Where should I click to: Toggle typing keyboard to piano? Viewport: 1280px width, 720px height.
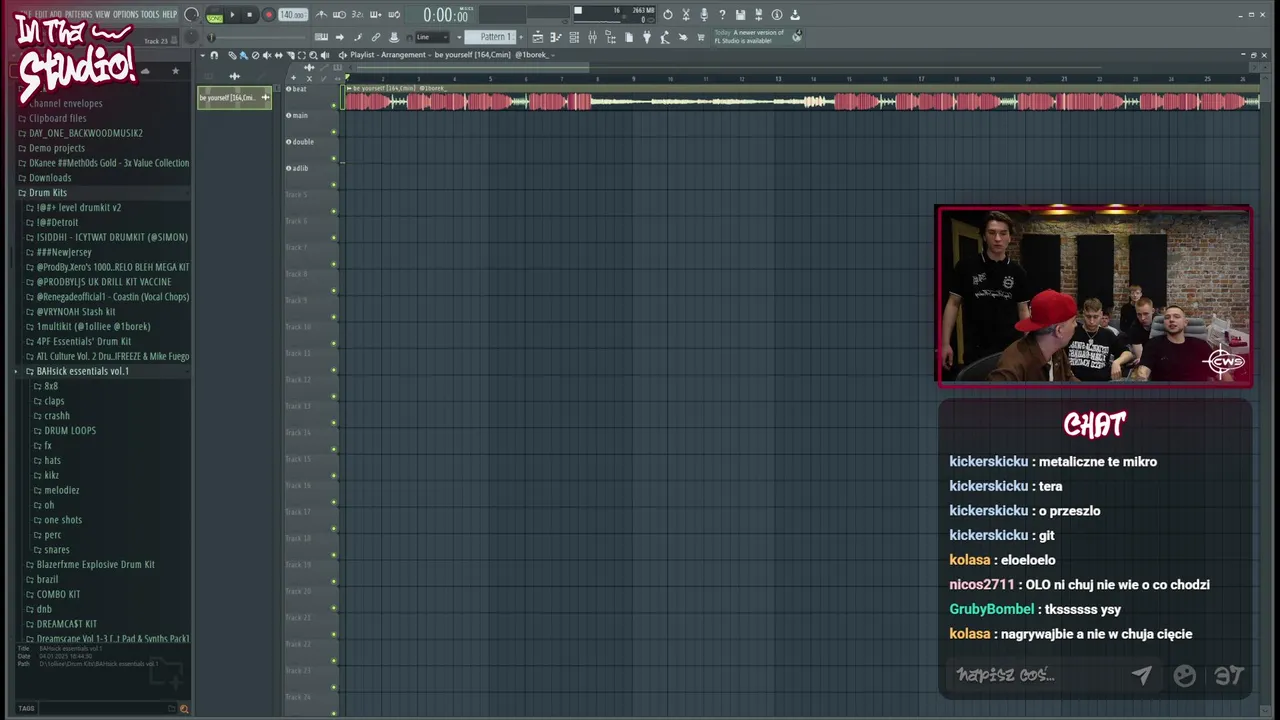321,37
